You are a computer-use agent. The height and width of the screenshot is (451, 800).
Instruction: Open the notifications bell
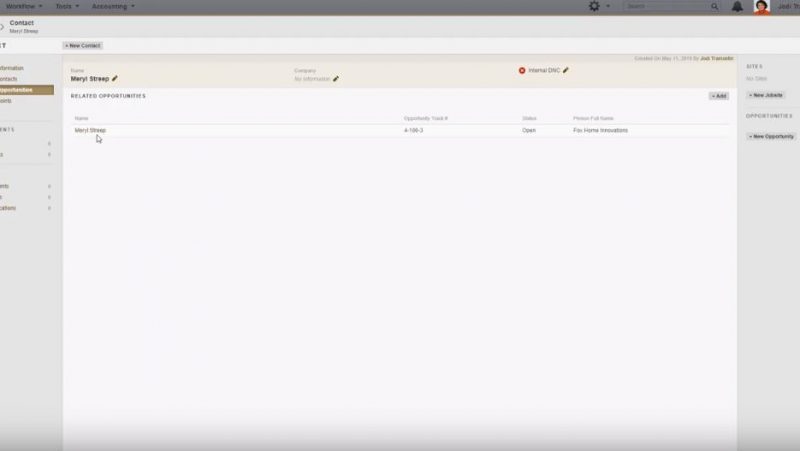click(737, 6)
